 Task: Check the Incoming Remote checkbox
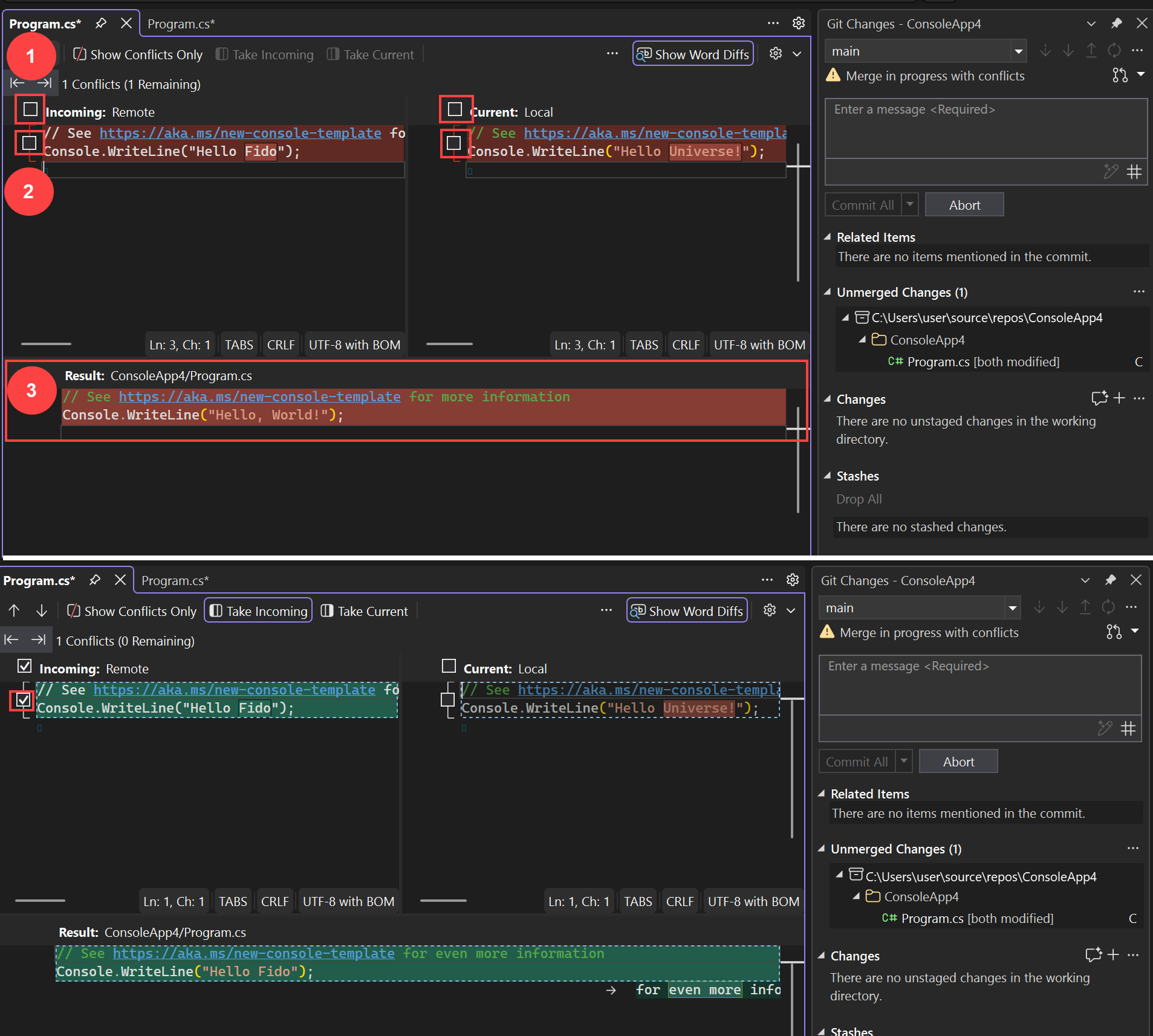[x=28, y=109]
